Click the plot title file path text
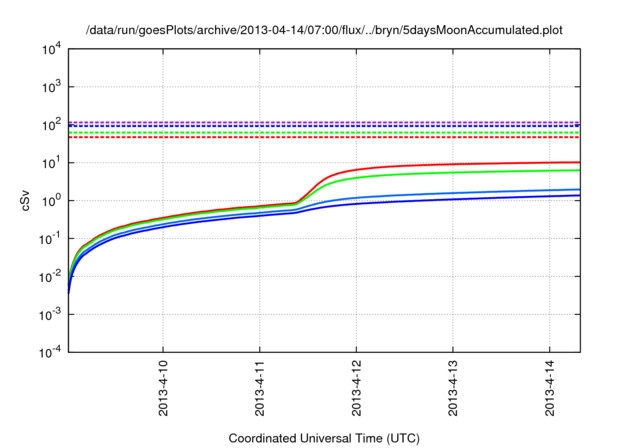Image resolution: width=640 pixels, height=448 pixels. coord(324,30)
